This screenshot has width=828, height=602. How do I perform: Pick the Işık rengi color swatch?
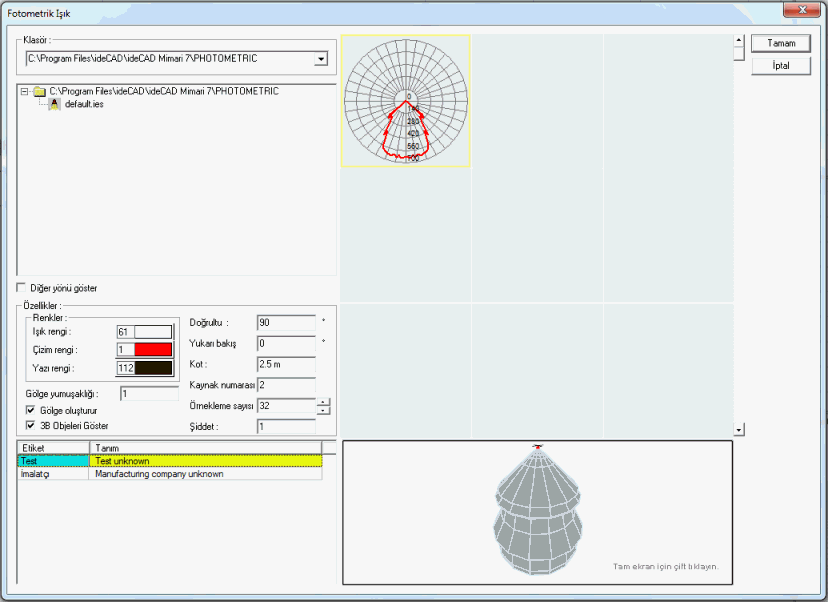[x=153, y=332]
